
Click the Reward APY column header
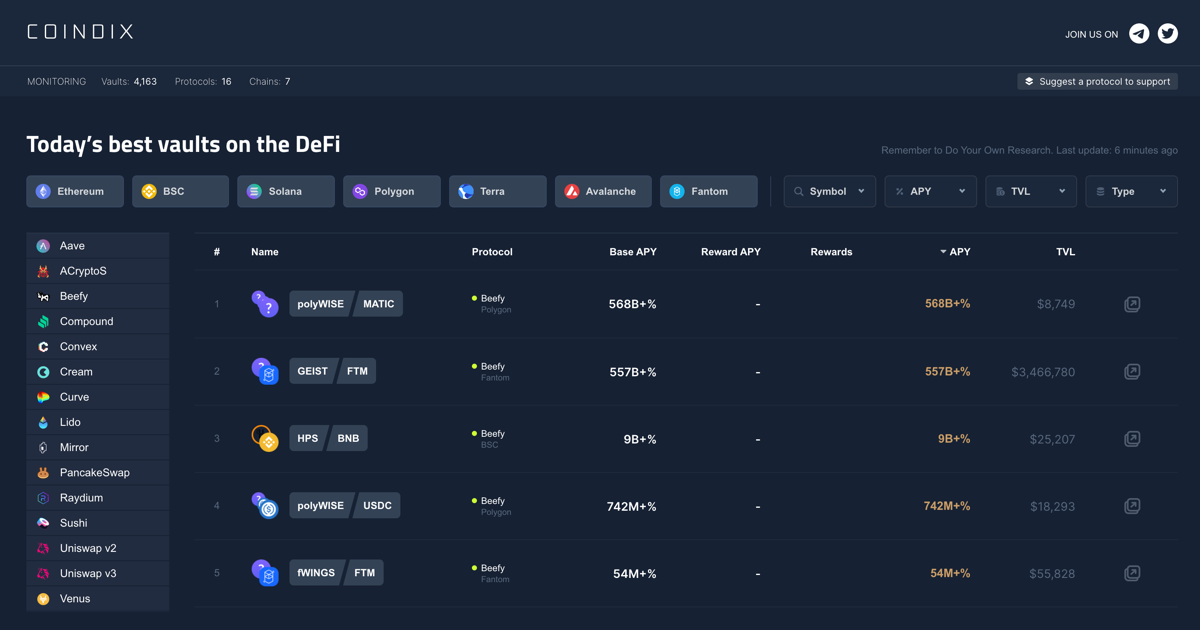(731, 252)
